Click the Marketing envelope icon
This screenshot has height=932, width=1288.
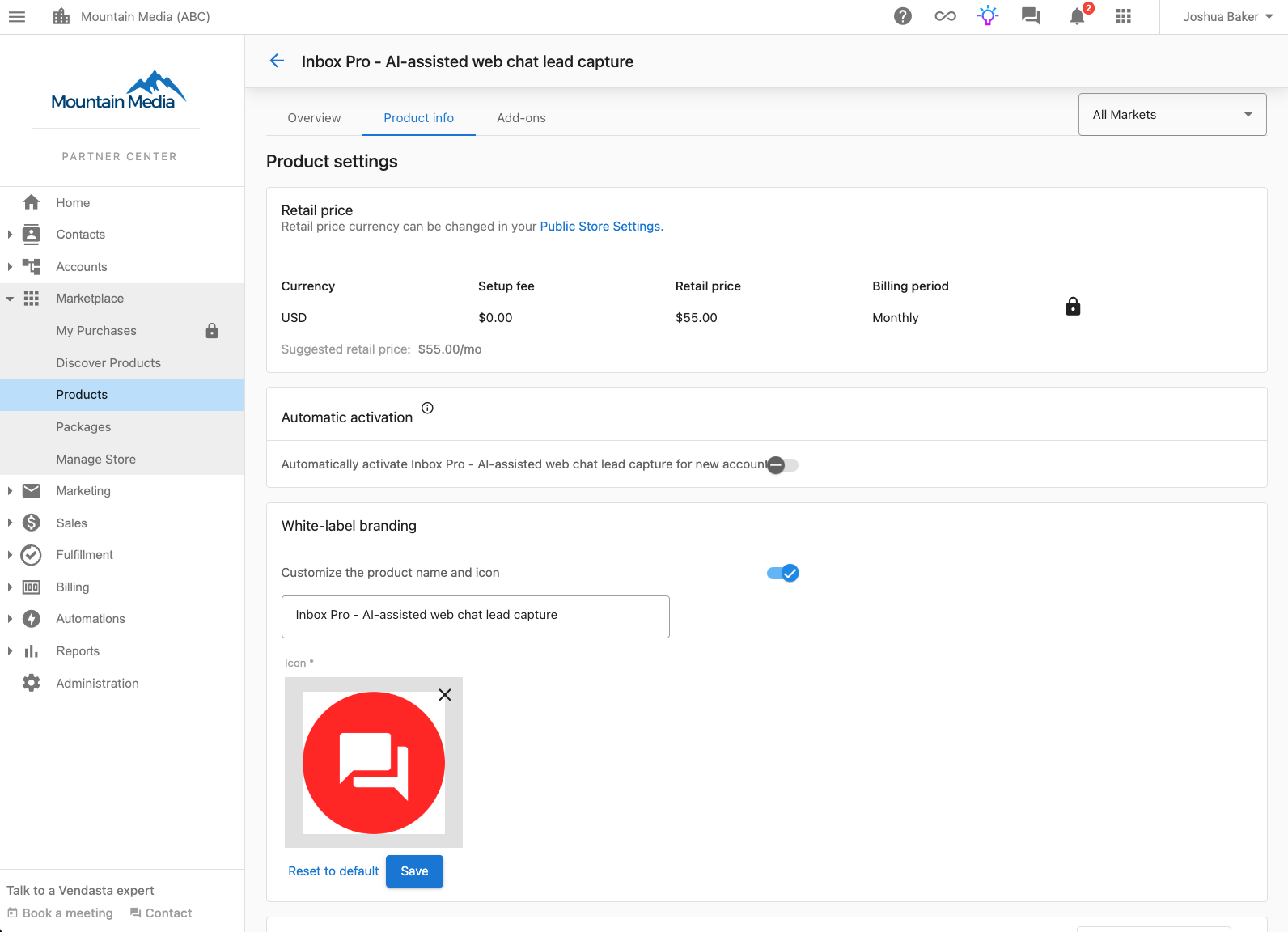coord(32,490)
